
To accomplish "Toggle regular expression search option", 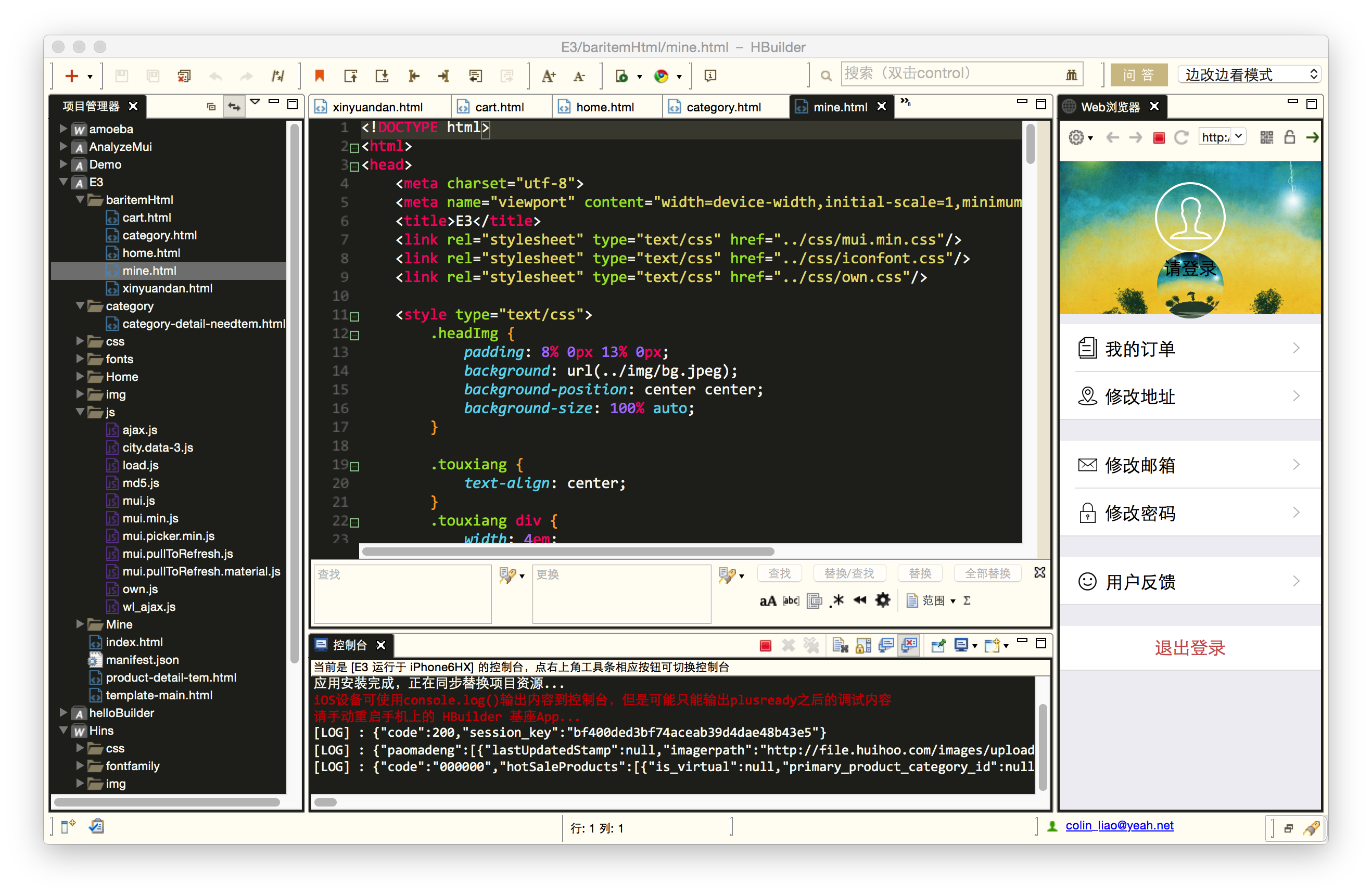I will [x=837, y=600].
